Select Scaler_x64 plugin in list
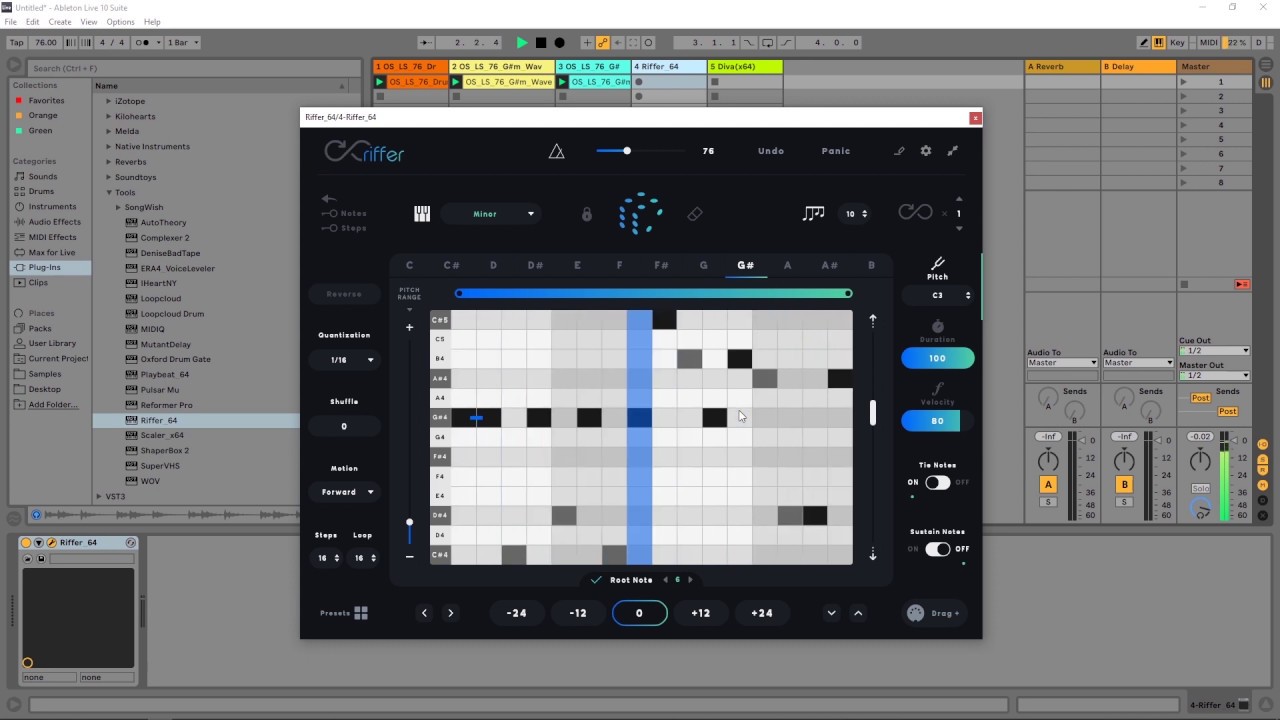The image size is (1280, 720). [162, 435]
